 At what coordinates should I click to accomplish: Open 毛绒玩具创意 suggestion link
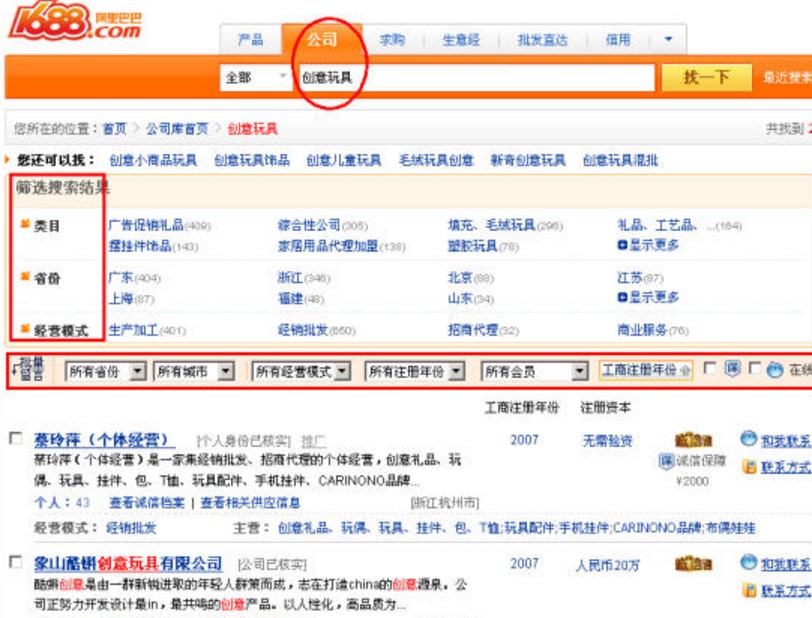click(x=436, y=161)
